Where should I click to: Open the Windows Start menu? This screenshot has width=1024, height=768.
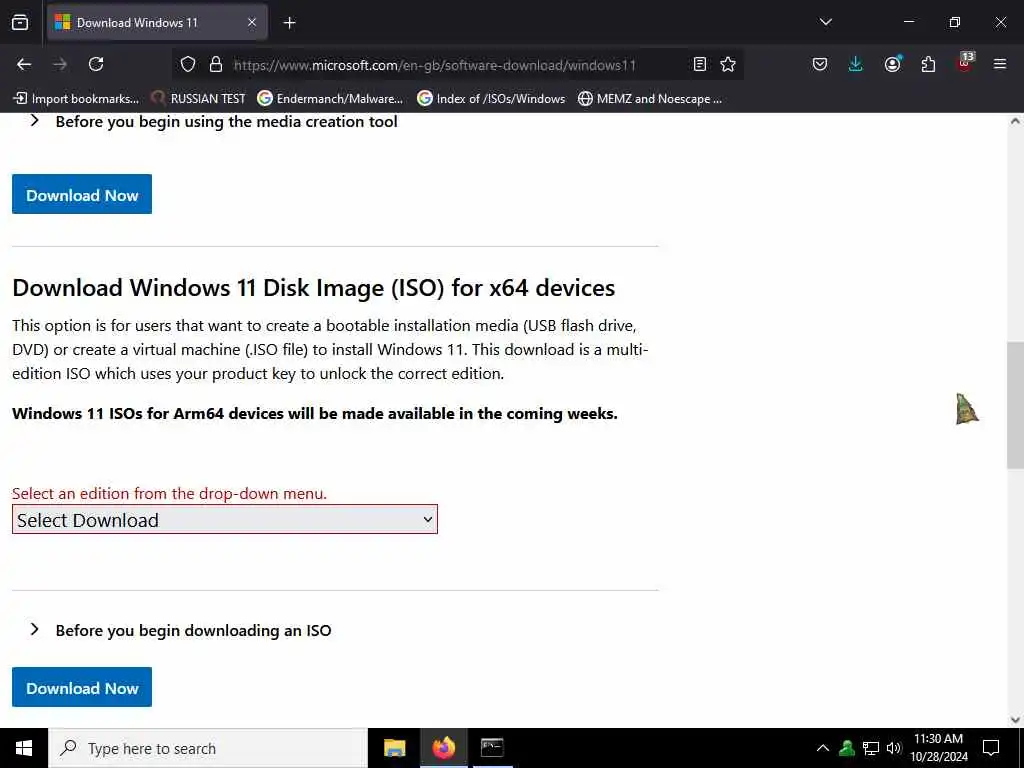[24, 748]
